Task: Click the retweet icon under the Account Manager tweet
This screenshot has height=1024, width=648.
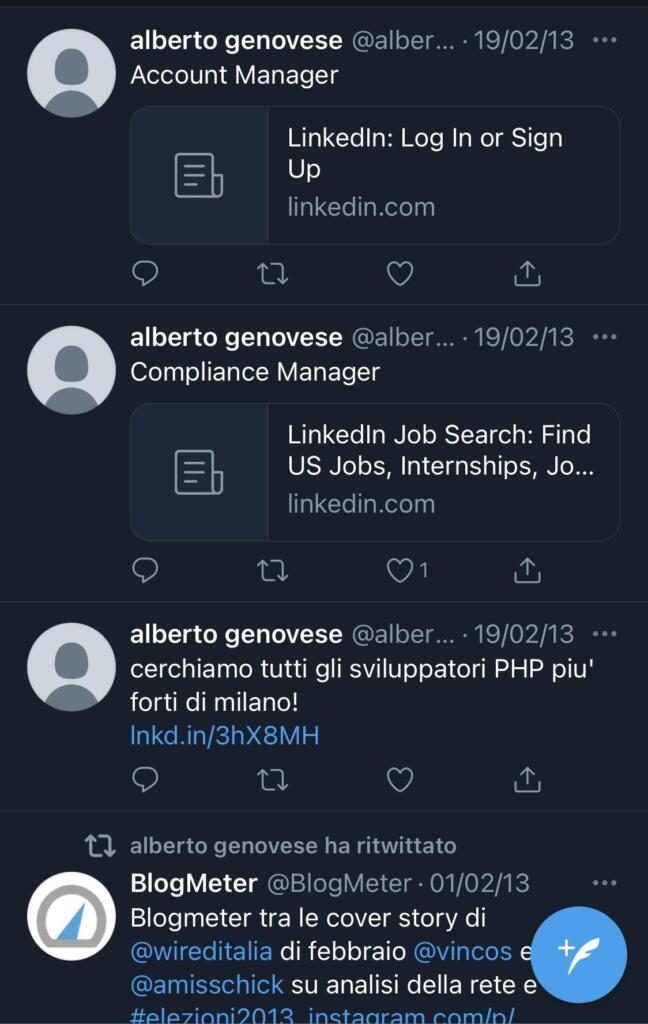Action: pyautogui.click(x=273, y=273)
